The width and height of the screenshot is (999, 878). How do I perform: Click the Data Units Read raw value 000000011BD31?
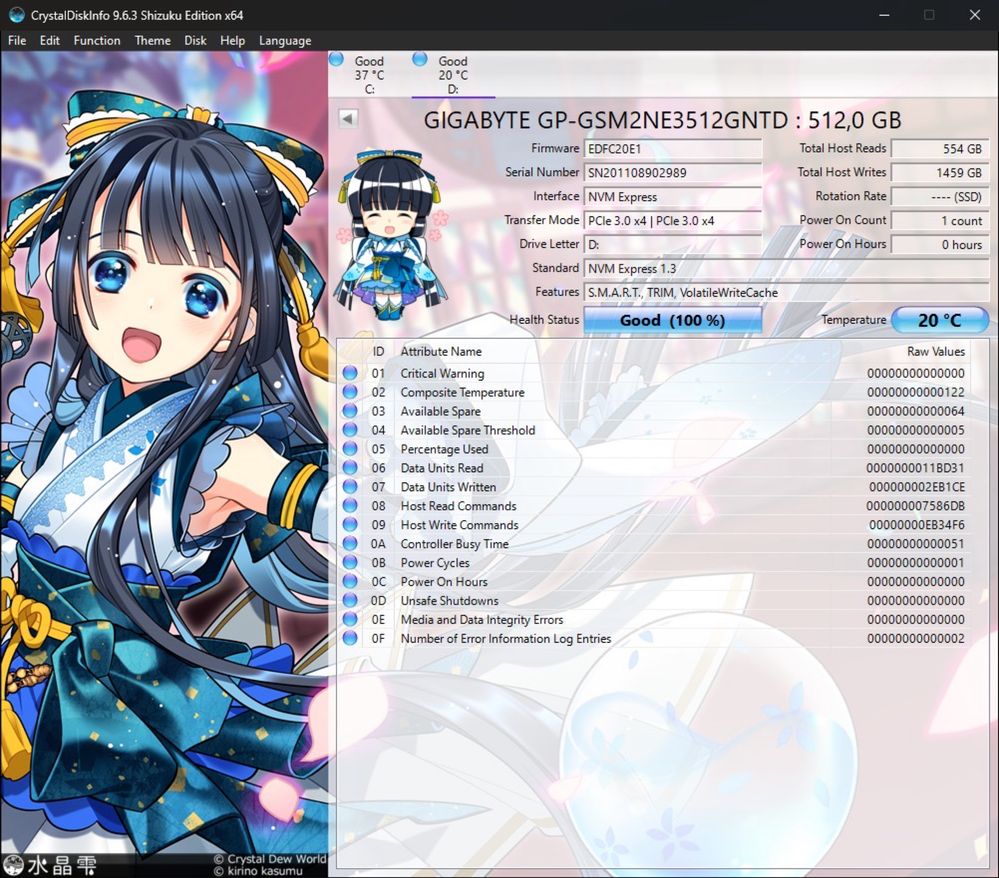916,468
